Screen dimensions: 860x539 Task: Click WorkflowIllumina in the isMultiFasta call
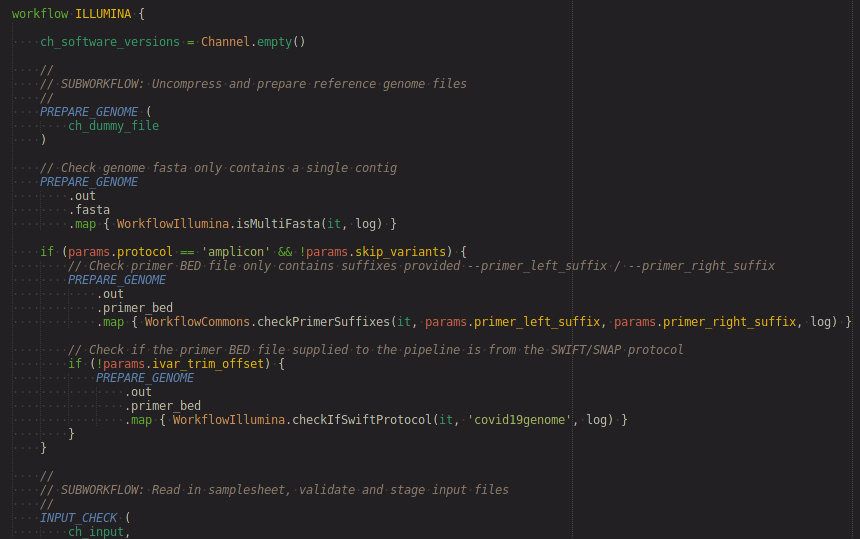(x=173, y=224)
